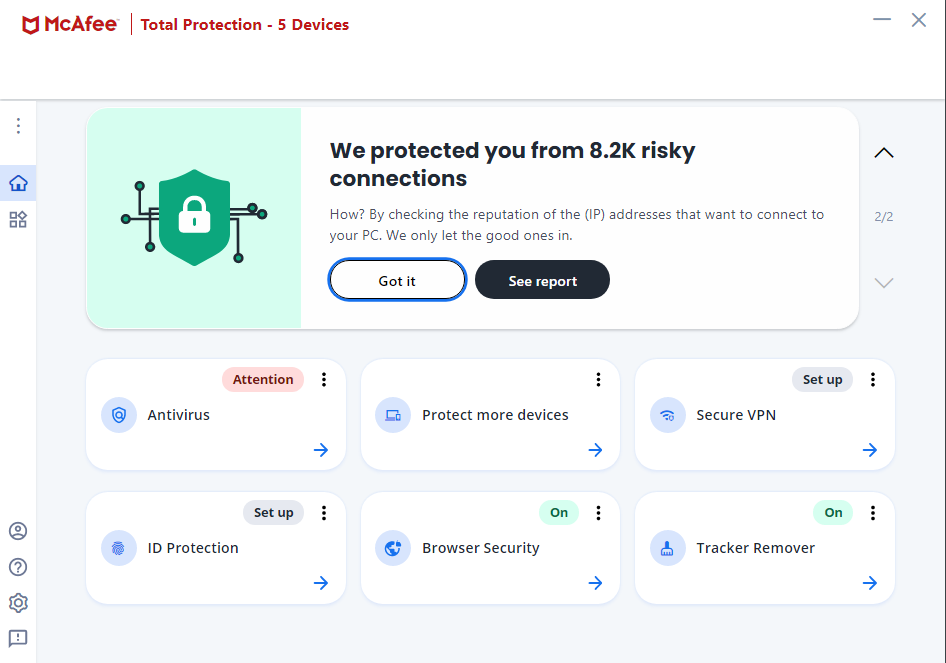Click the On status badge for Tracker Remover

[833, 513]
